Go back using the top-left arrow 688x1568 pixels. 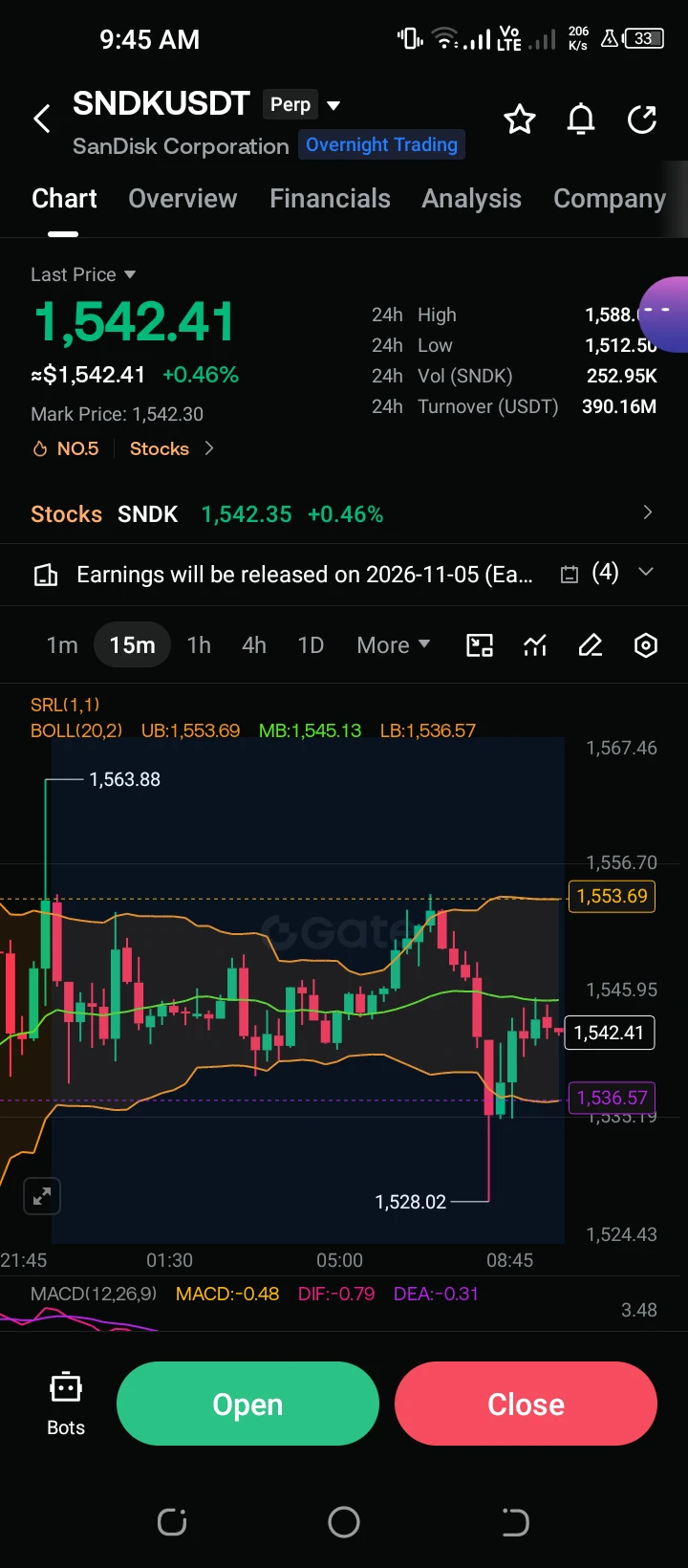pos(42,120)
